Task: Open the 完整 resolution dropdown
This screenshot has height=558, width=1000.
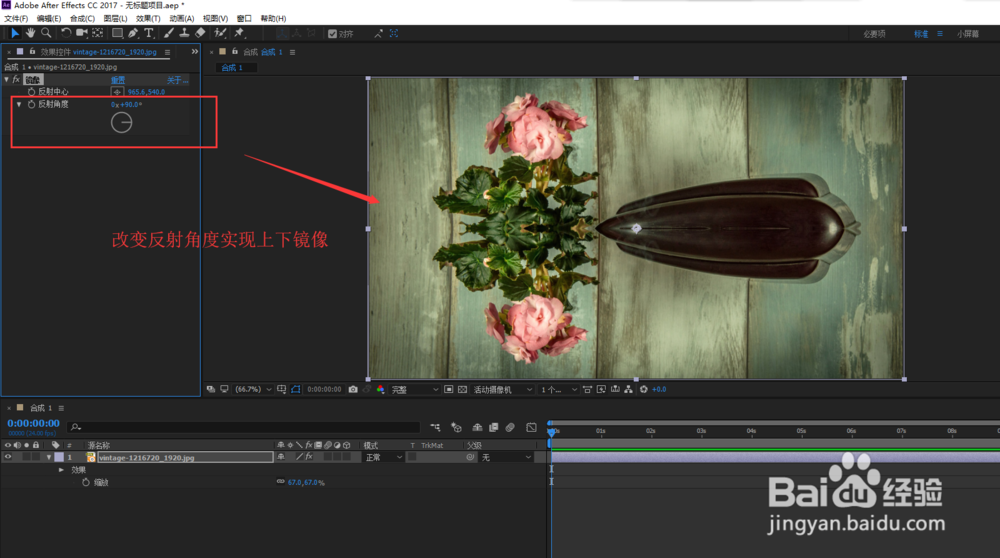Action: point(415,389)
